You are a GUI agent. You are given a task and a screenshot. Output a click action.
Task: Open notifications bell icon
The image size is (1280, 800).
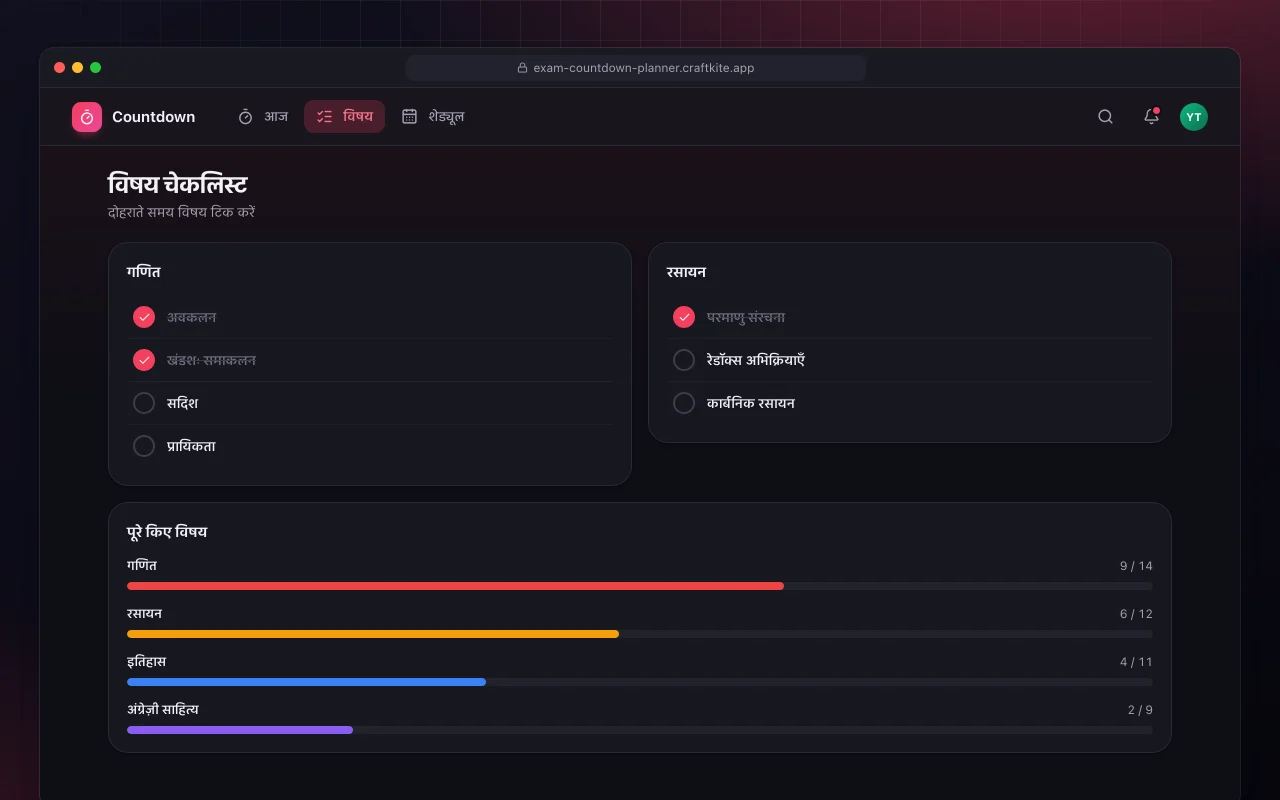tap(1151, 117)
